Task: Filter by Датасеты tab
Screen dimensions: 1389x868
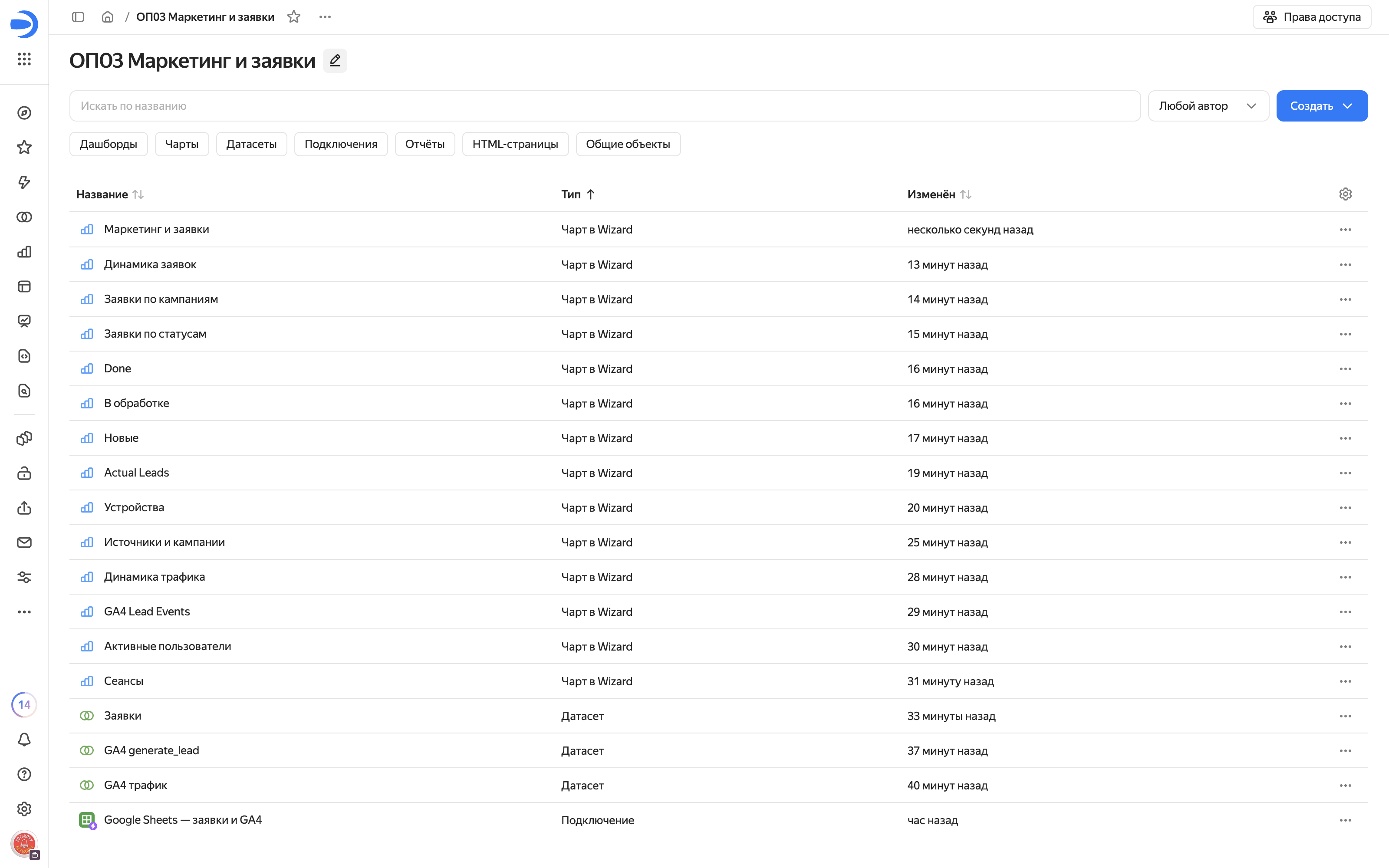Action: pos(251,144)
